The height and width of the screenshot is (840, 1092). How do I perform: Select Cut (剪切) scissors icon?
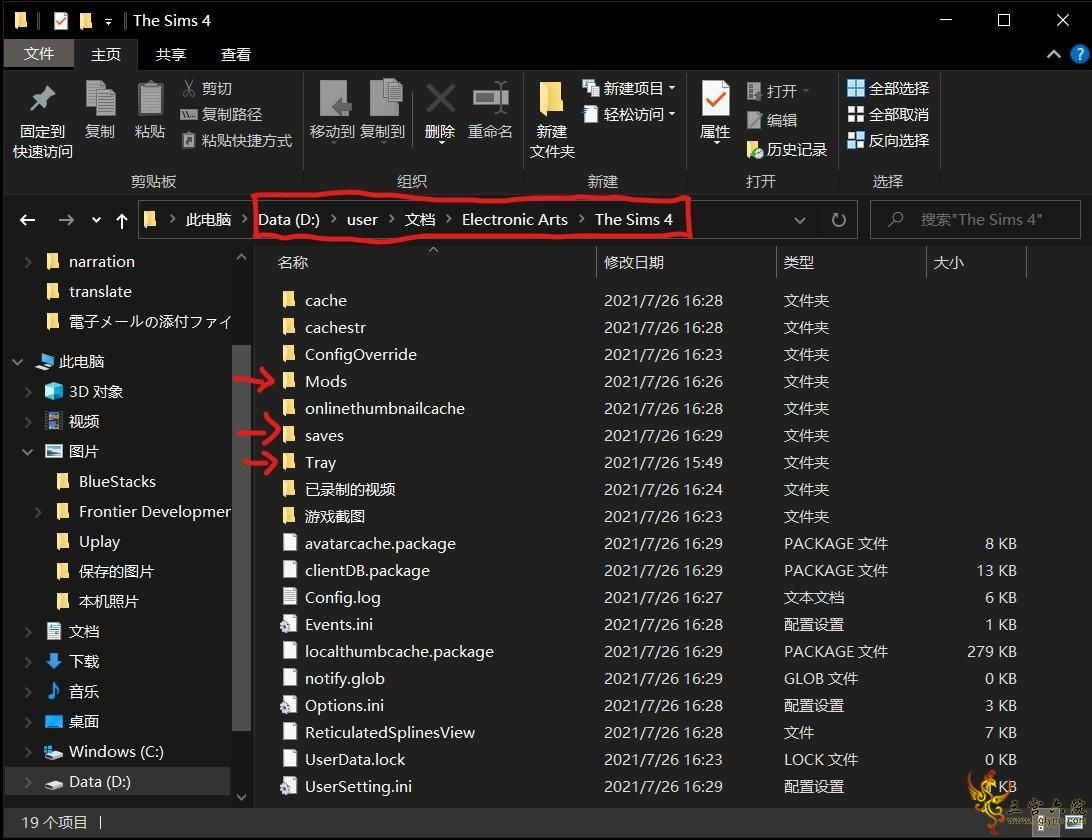[x=188, y=88]
